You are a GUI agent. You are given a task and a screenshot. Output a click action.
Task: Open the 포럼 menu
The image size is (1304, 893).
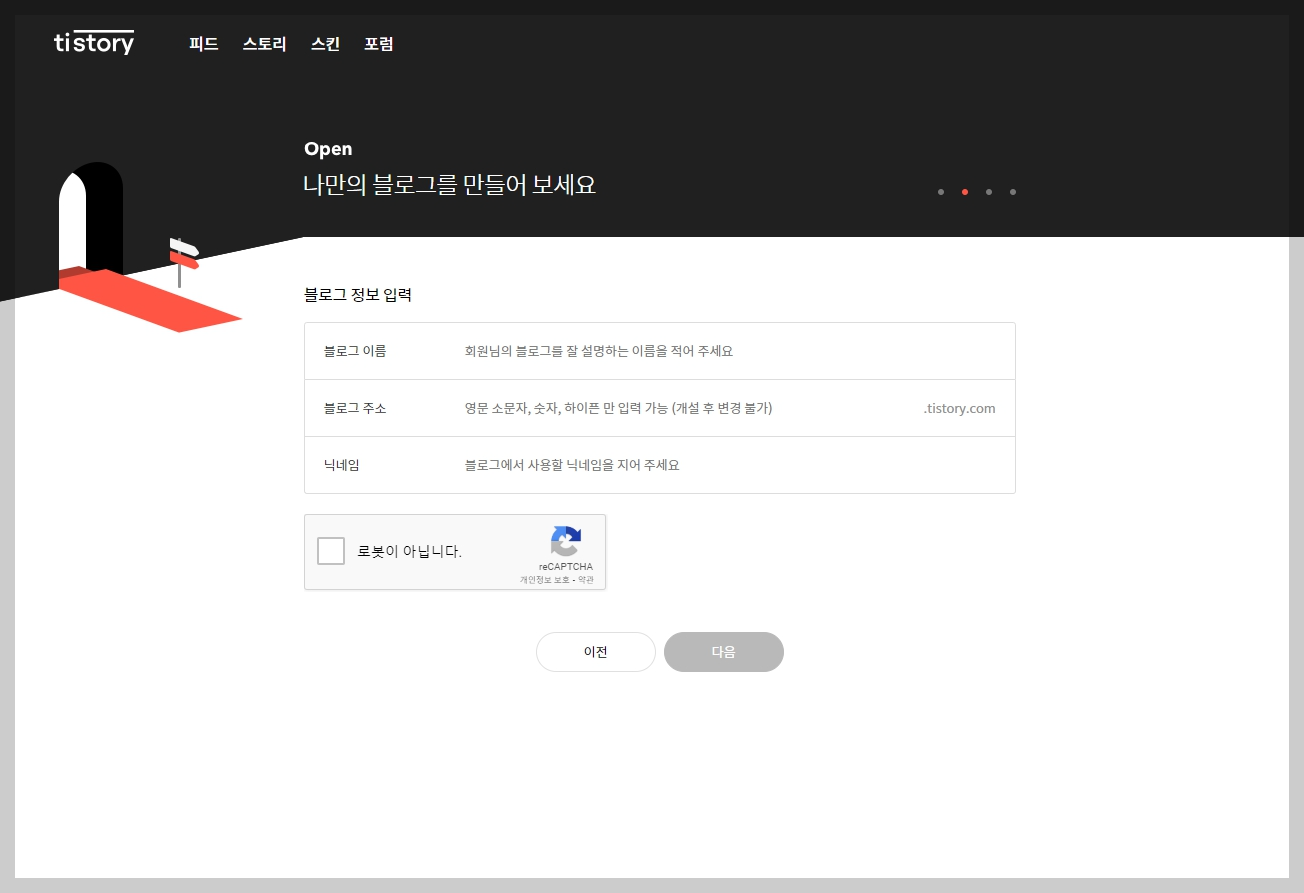coord(379,44)
